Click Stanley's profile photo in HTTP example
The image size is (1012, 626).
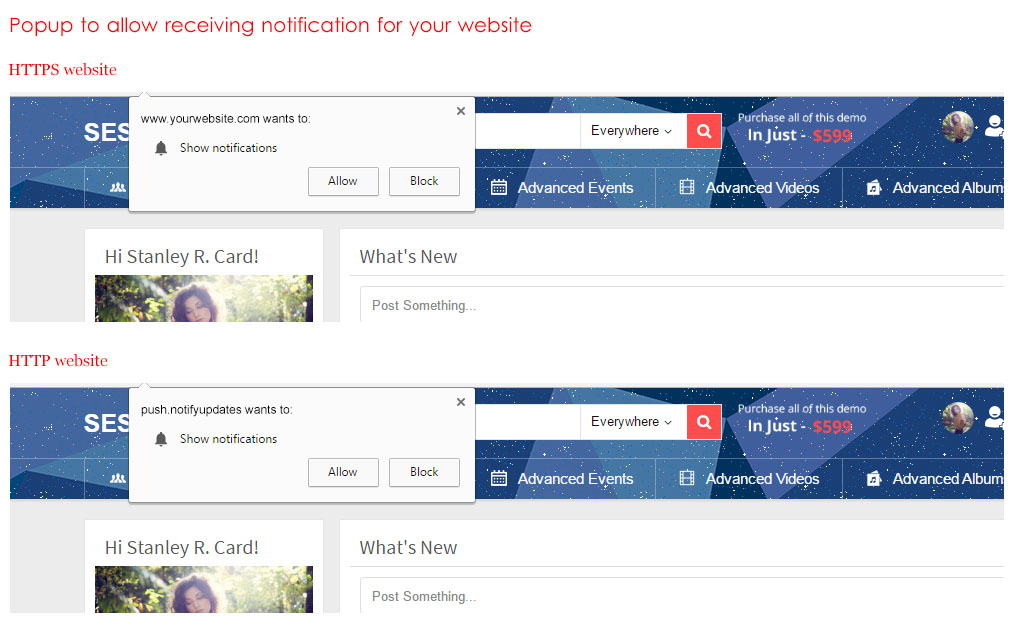204,589
